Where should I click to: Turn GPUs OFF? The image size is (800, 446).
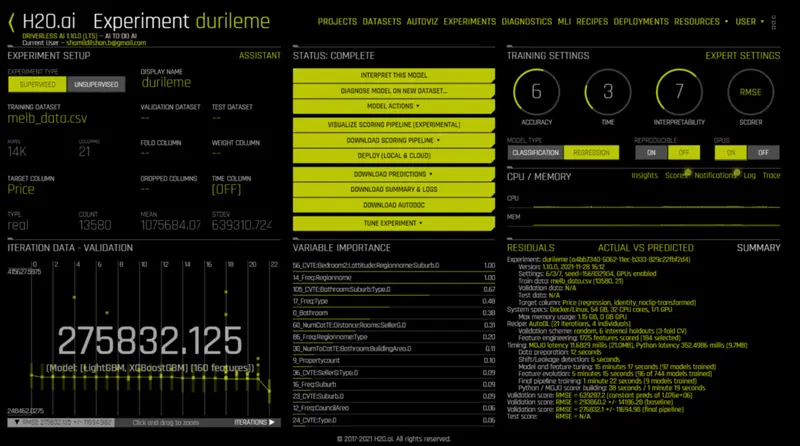coord(763,153)
